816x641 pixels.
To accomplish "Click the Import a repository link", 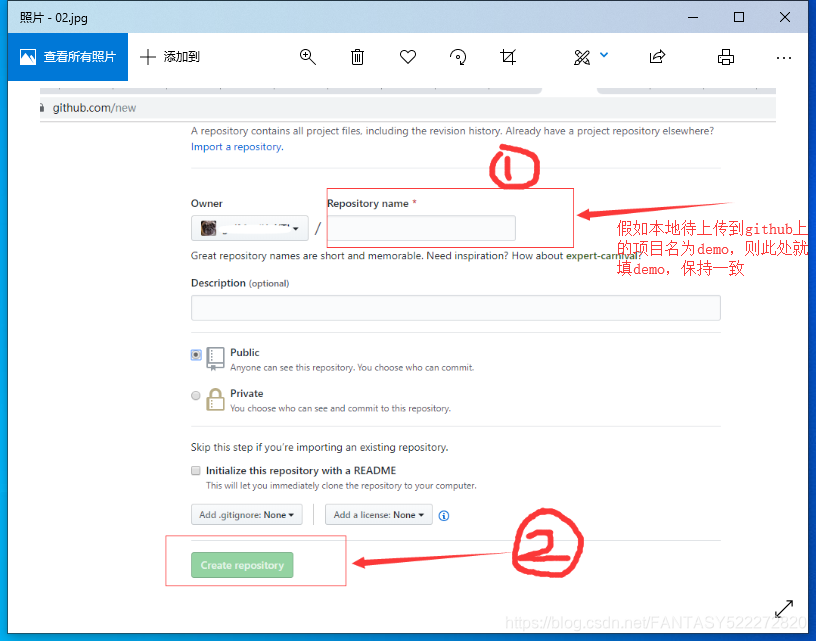I will coord(237,147).
